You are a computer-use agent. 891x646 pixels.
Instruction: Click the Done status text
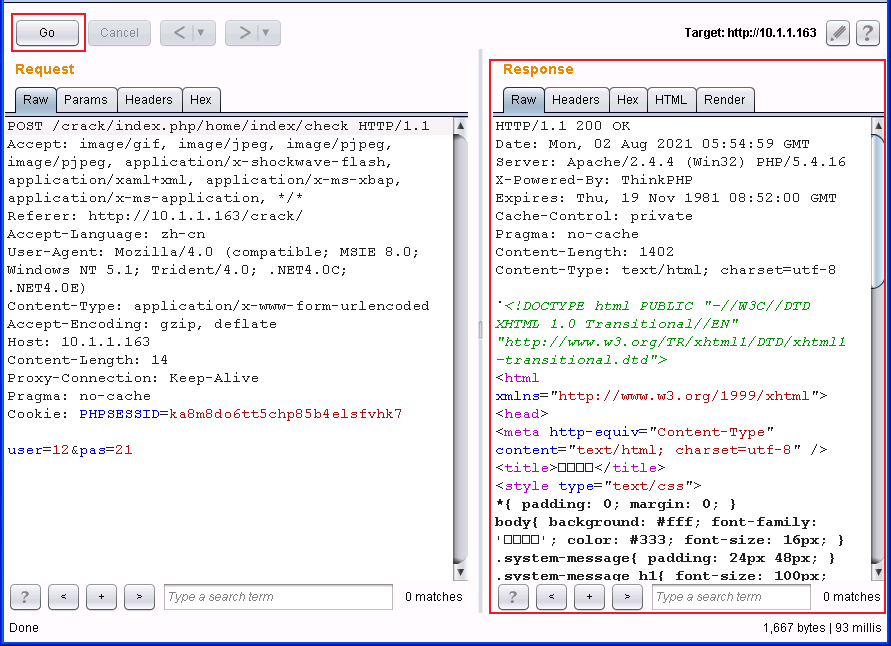click(24, 628)
